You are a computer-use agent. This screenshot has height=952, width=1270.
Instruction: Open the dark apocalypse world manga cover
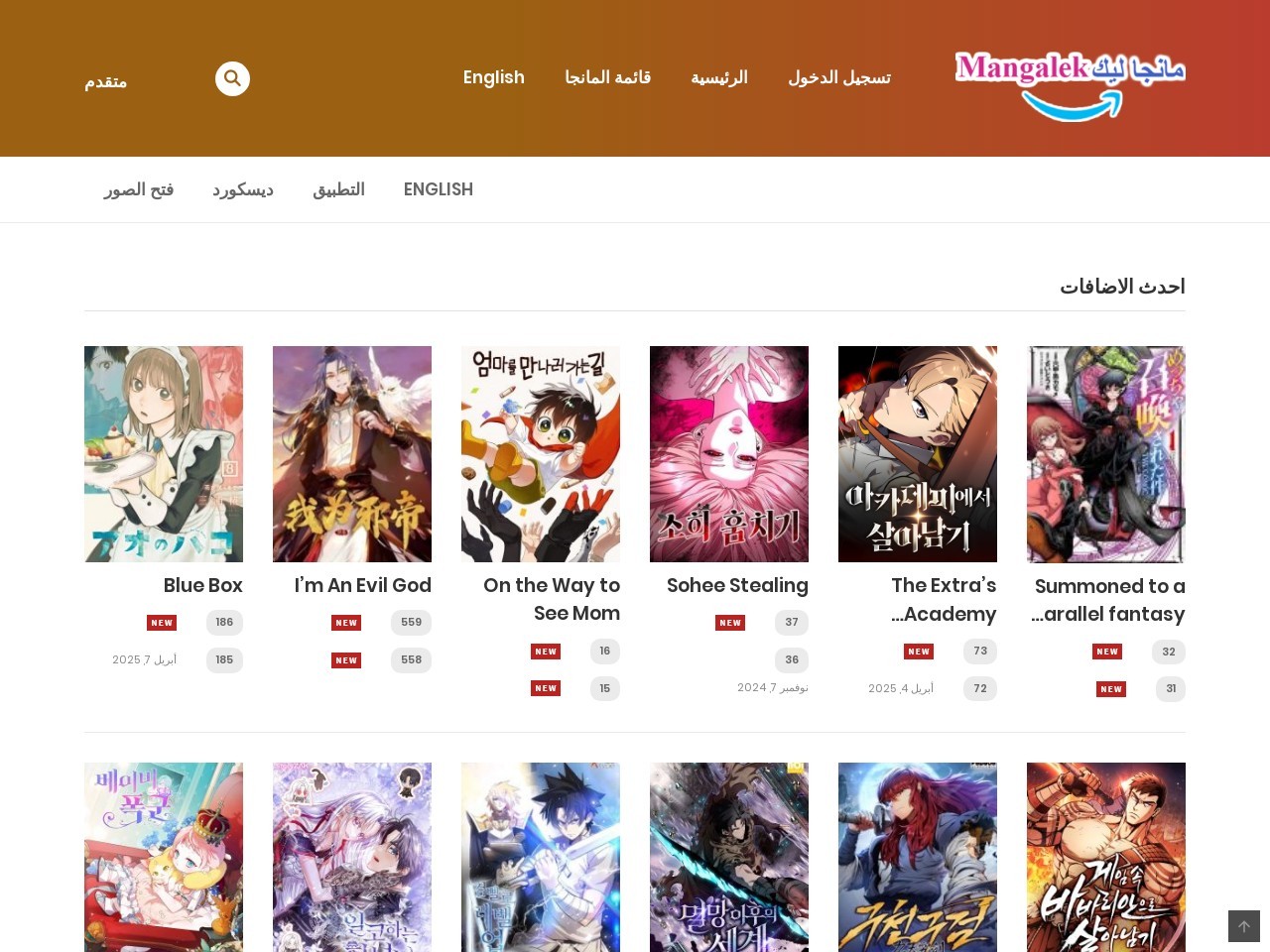(x=729, y=857)
